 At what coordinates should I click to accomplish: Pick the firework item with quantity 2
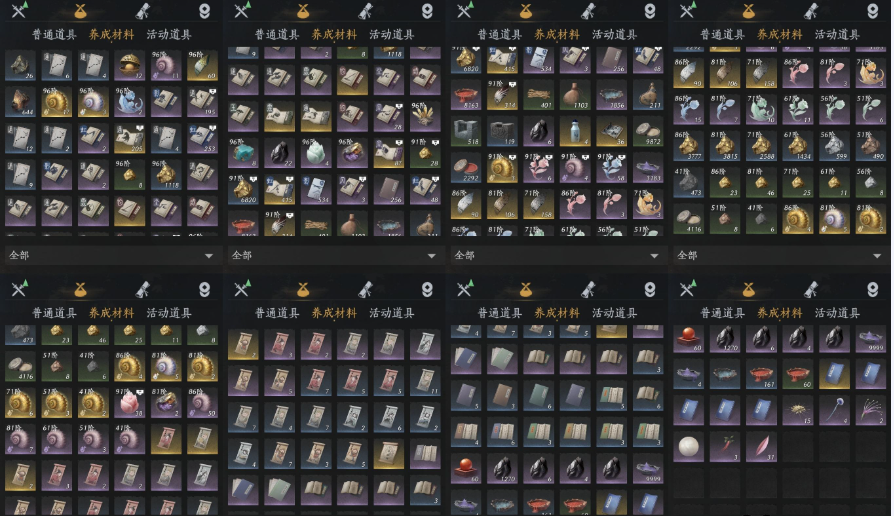tap(871, 410)
